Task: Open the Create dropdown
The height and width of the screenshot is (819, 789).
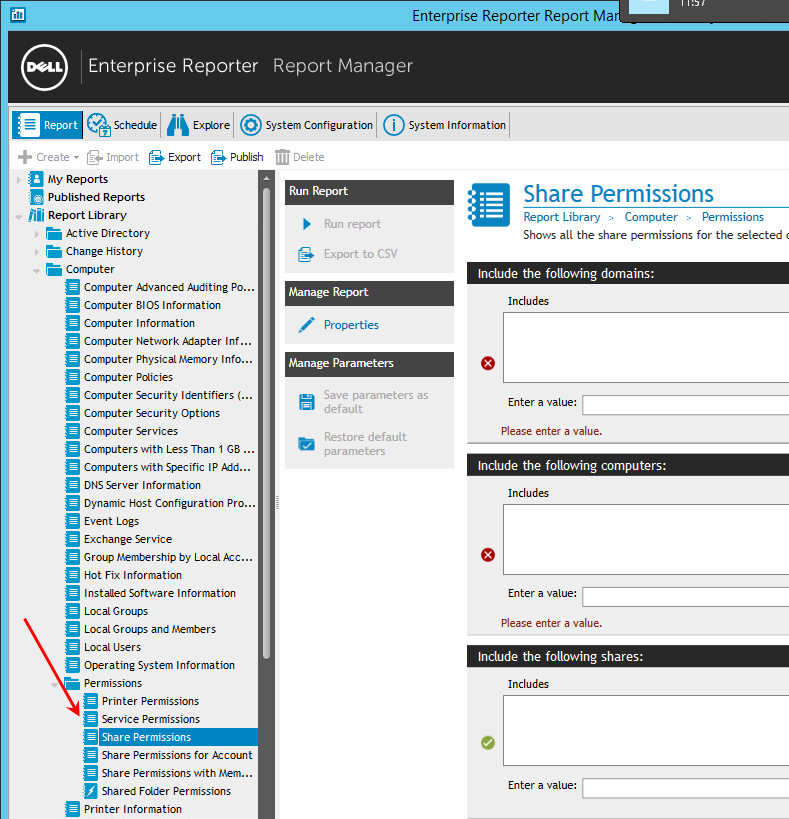Action: coord(48,157)
